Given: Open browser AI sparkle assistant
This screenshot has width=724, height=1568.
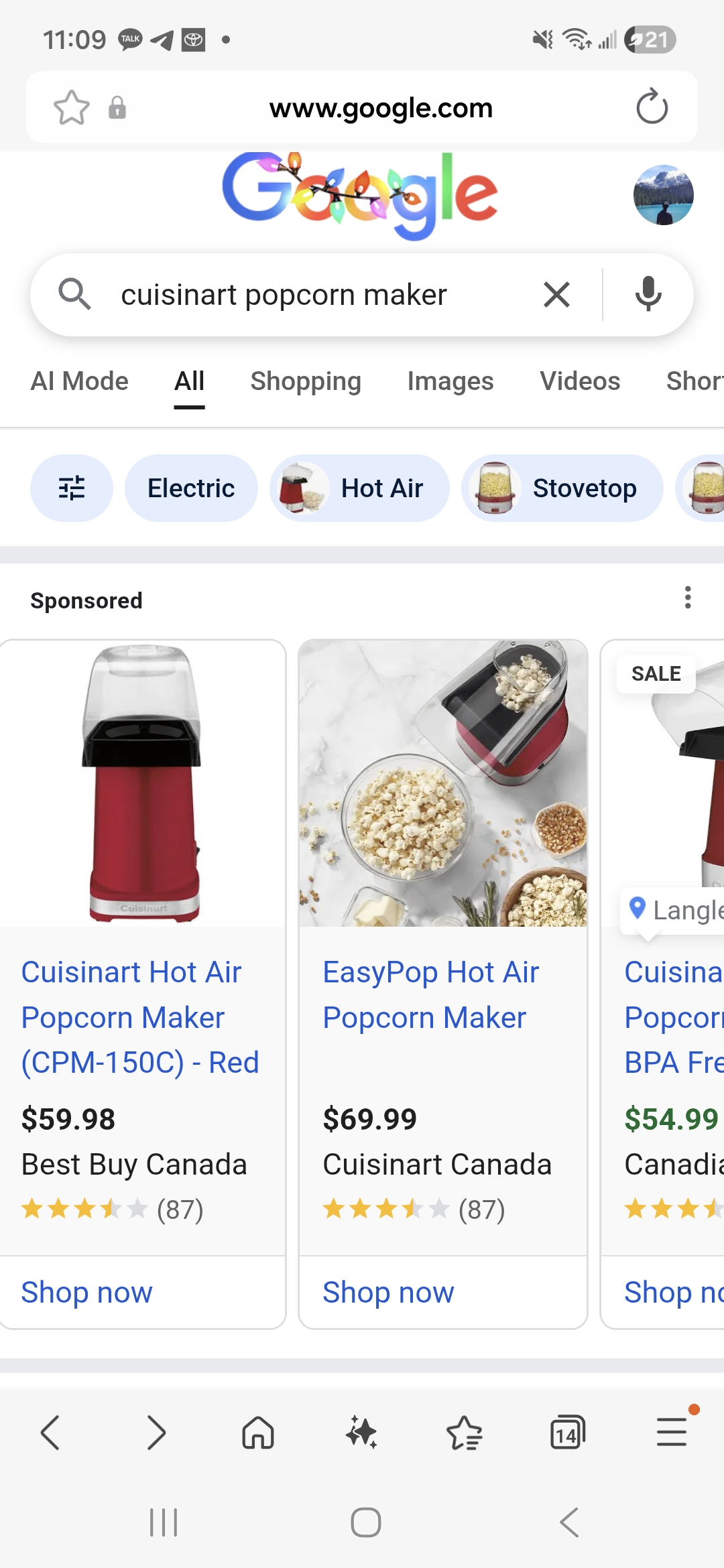Looking at the screenshot, I should pos(361,1433).
